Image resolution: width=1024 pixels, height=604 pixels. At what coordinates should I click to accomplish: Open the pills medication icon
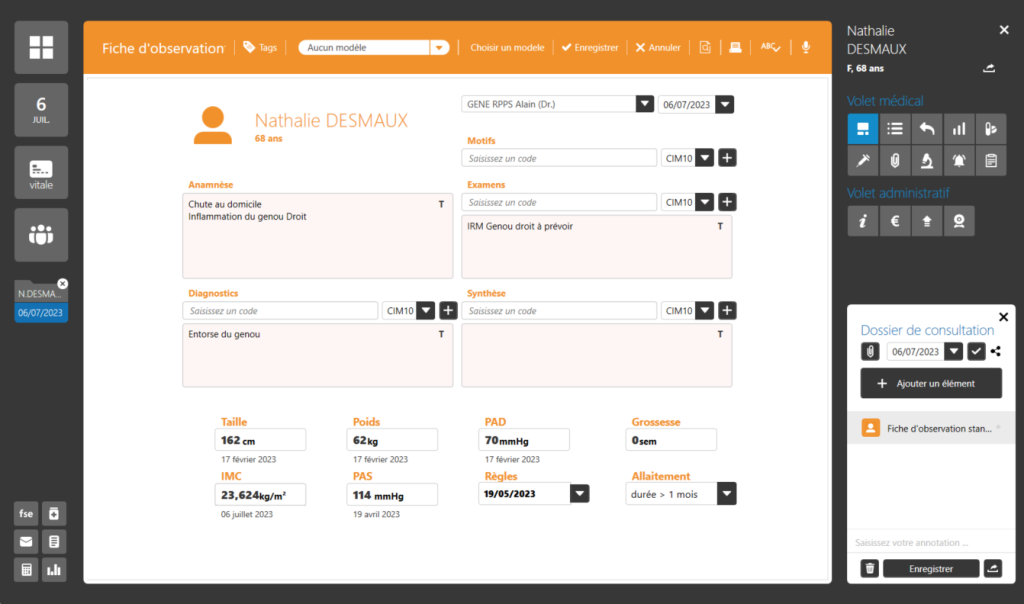point(990,128)
